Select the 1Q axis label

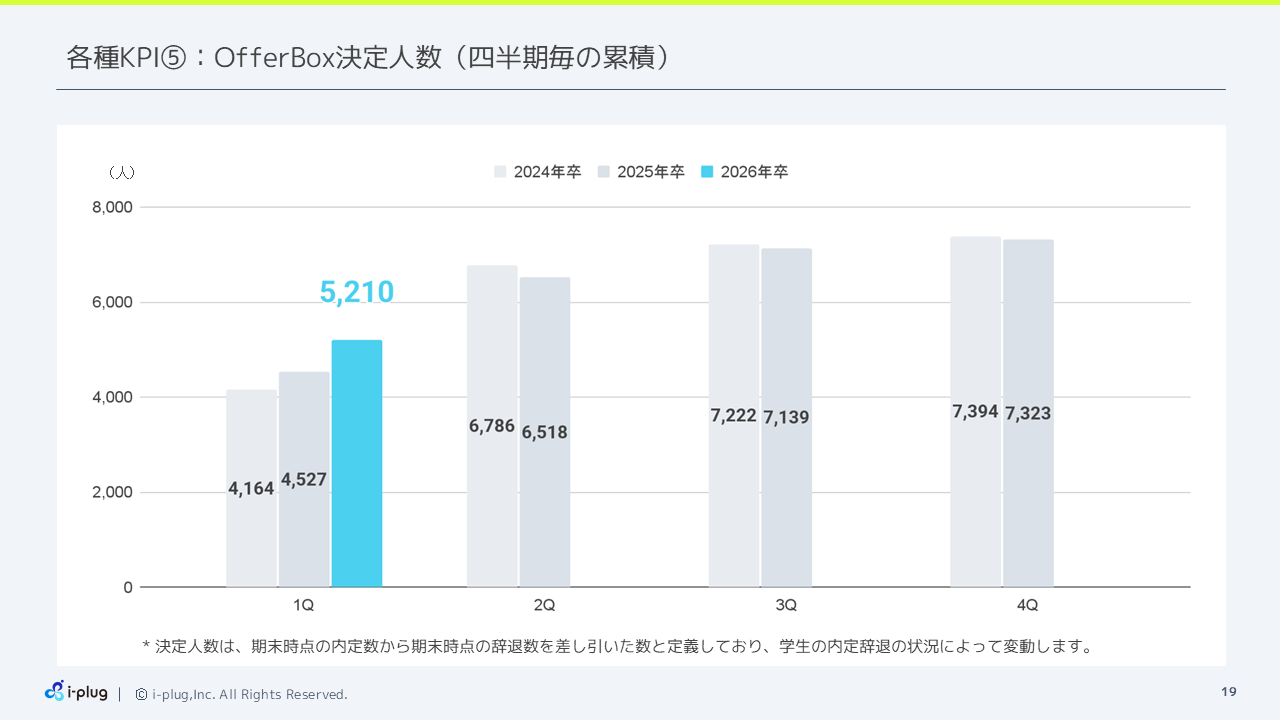pyautogui.click(x=304, y=605)
